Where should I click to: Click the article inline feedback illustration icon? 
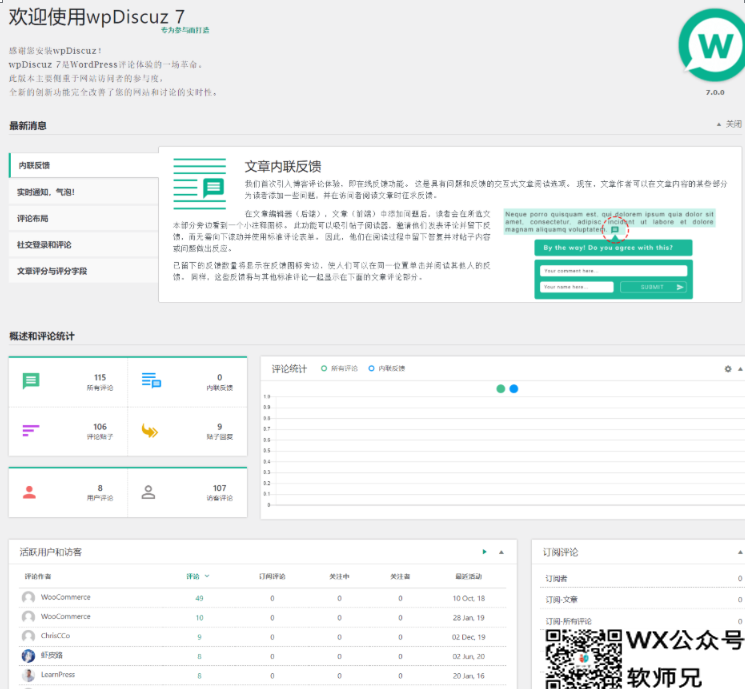200,184
